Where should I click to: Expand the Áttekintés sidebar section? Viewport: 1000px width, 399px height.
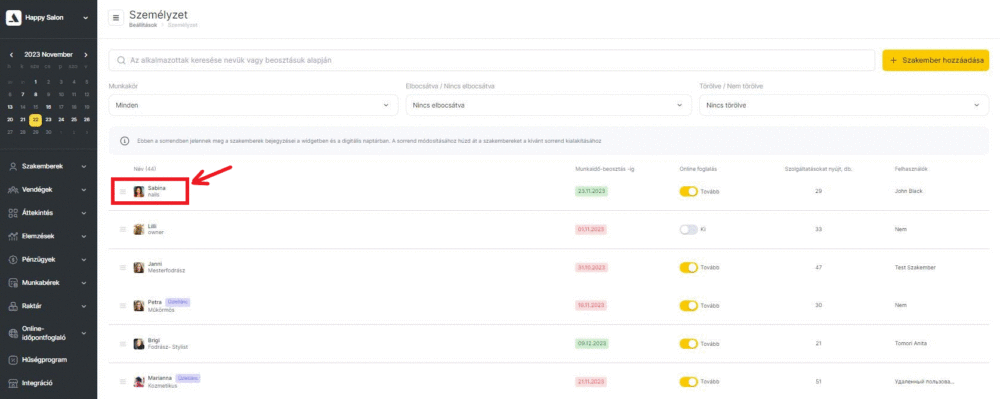click(x=84, y=213)
